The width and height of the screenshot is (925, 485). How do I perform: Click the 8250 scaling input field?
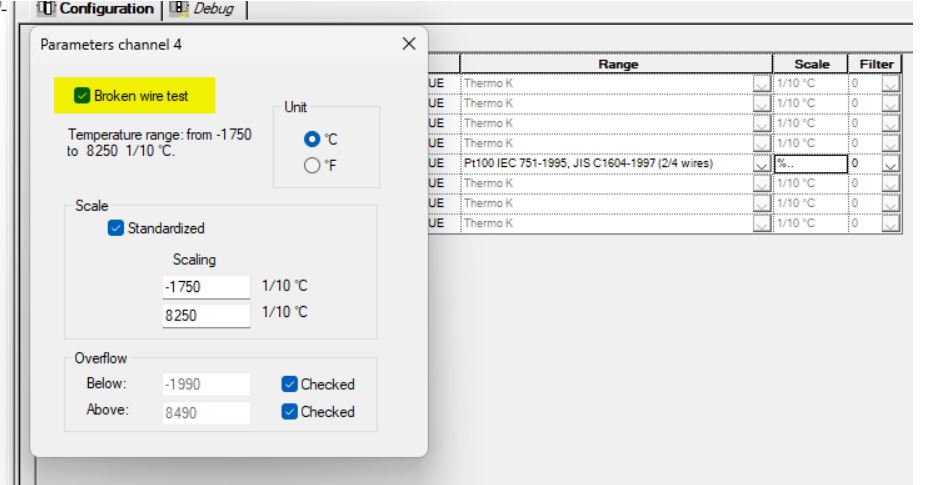click(206, 316)
